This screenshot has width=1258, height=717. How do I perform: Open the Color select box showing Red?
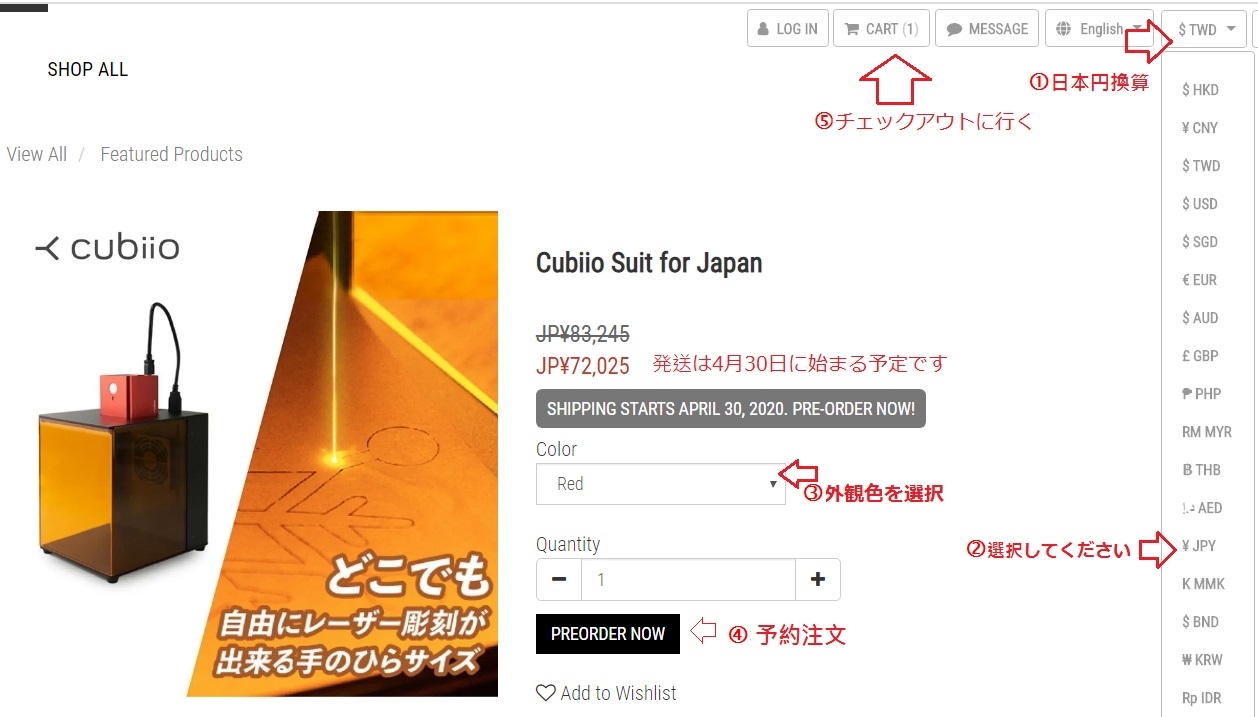[x=660, y=484]
